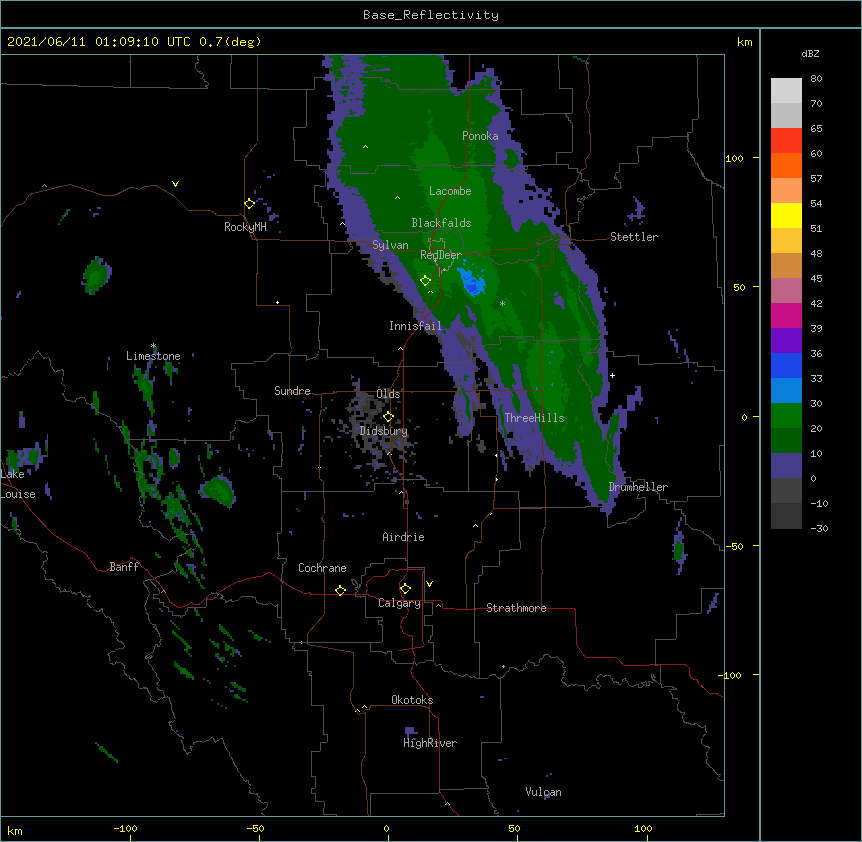Click the pink 45 dBZ legend swatch
Viewport: 862px width, 842px height.
coord(786,290)
